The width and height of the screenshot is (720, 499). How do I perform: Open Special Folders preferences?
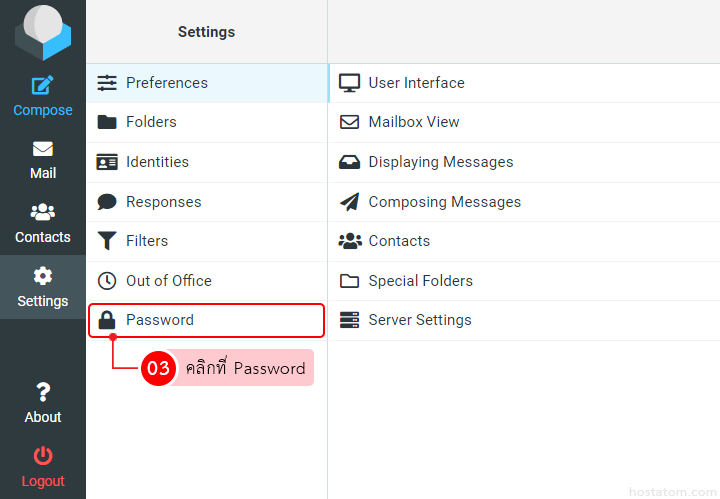tap(420, 281)
